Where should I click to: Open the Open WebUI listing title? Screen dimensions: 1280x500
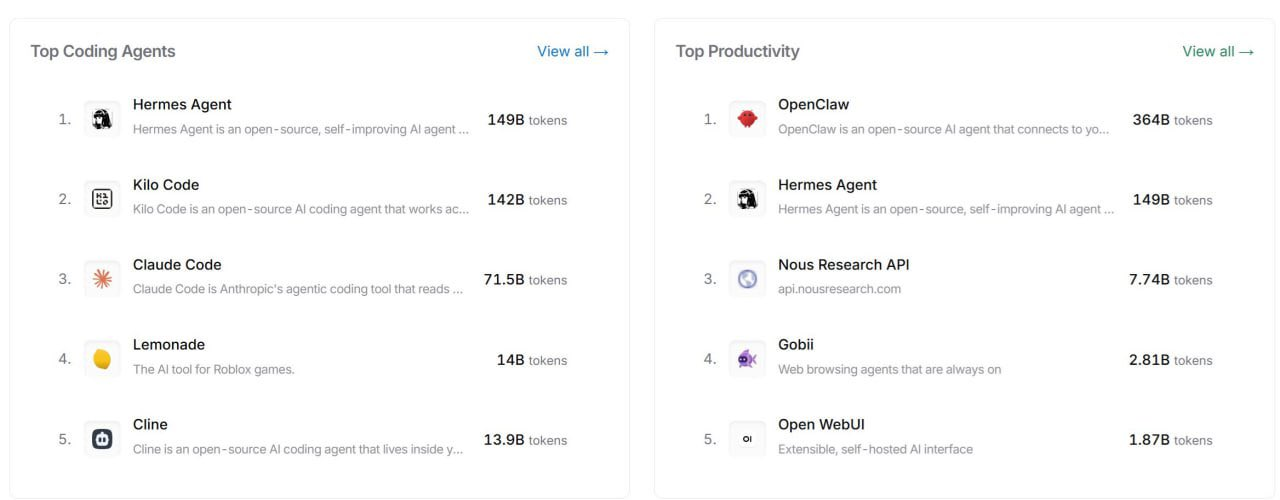(821, 425)
